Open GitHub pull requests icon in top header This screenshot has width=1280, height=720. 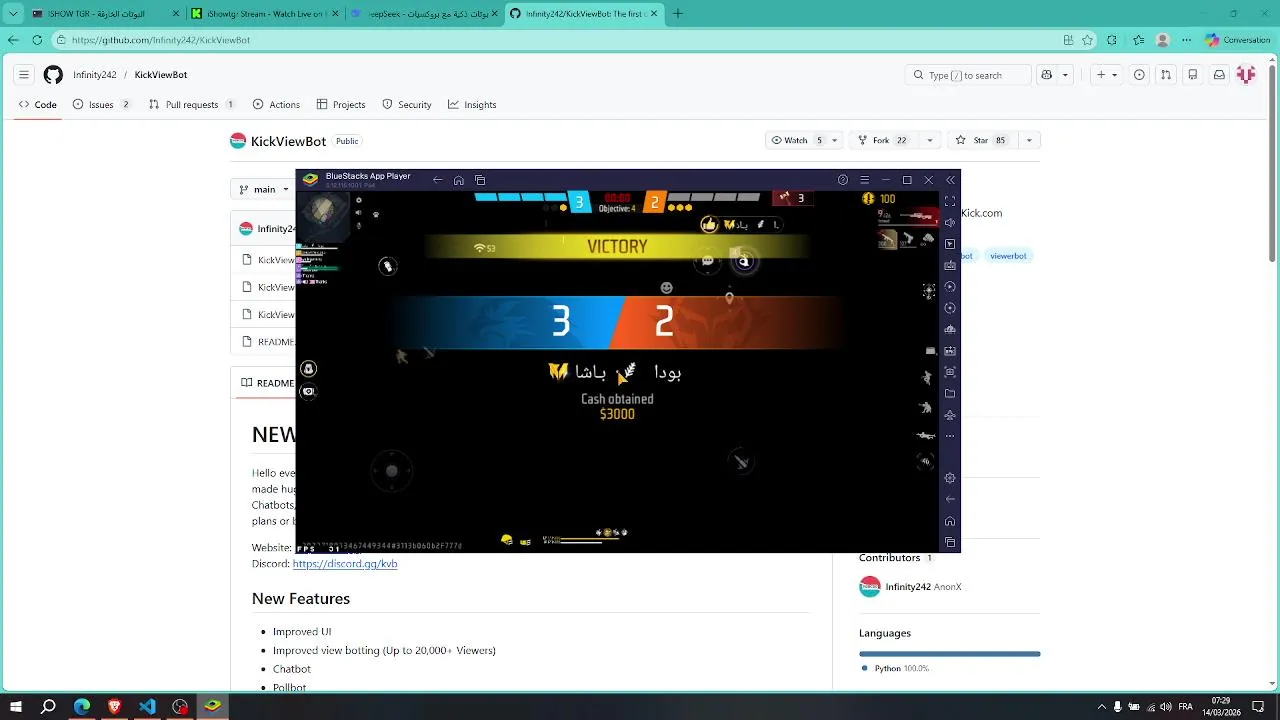1166,75
